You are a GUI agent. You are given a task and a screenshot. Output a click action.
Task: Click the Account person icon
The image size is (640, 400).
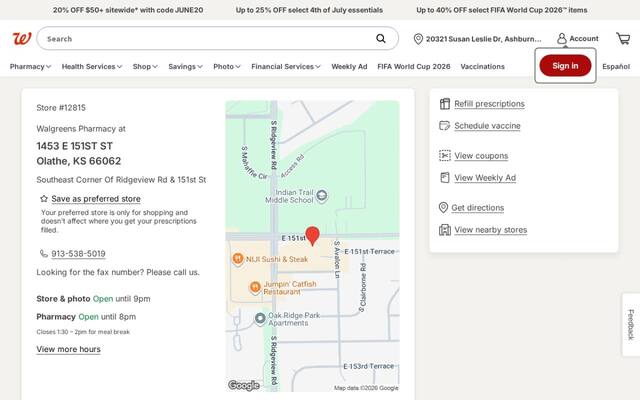point(562,38)
